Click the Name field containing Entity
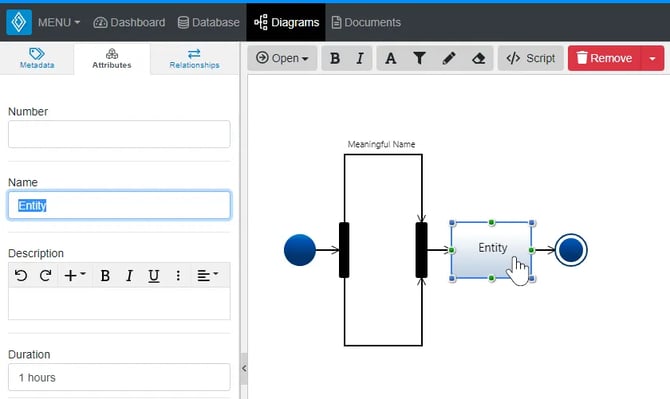Viewport: 670px width, 399px height. pyautogui.click(x=119, y=205)
